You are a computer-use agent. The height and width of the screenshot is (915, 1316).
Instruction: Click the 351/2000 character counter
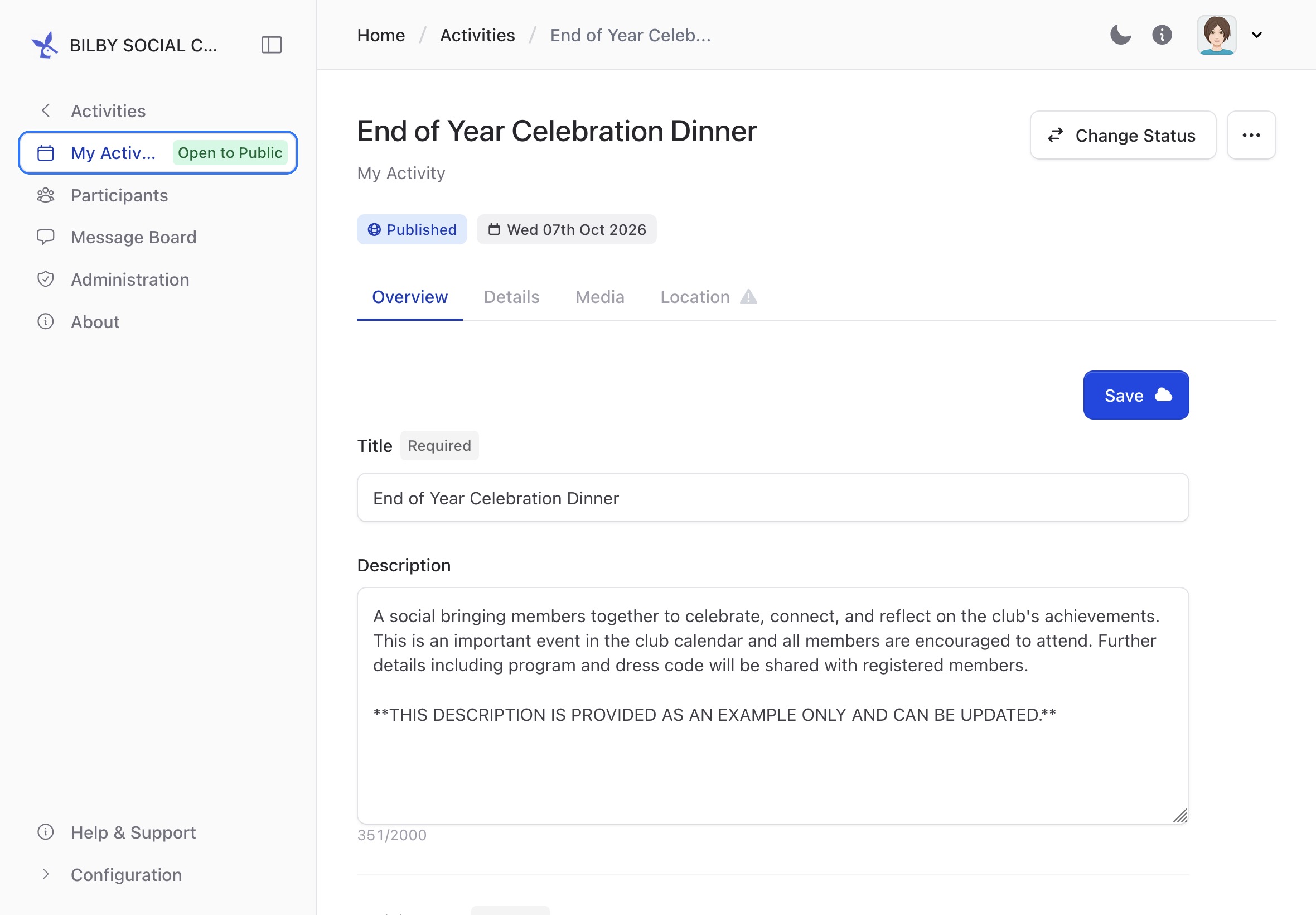(x=392, y=835)
